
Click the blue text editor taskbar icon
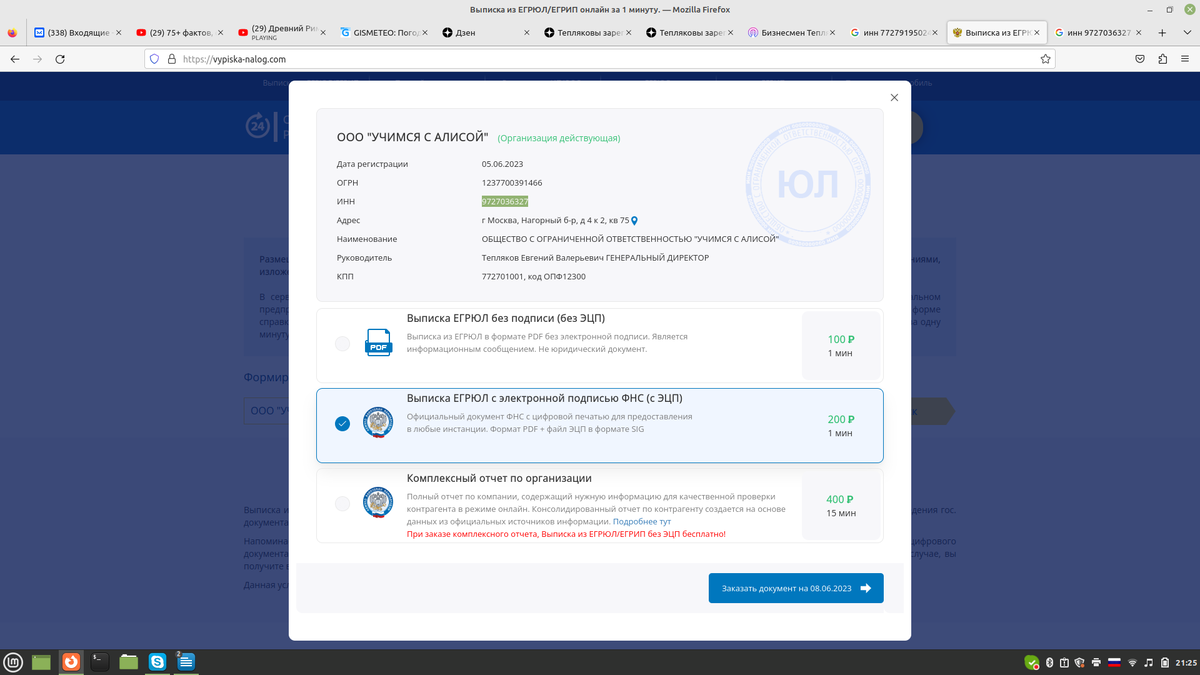[185, 662]
